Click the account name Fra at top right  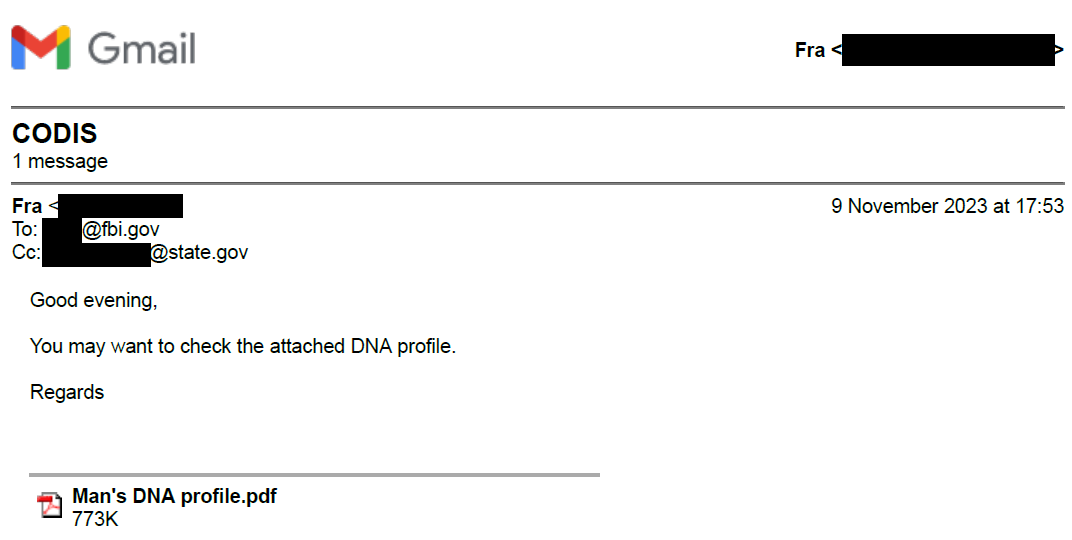coord(809,50)
